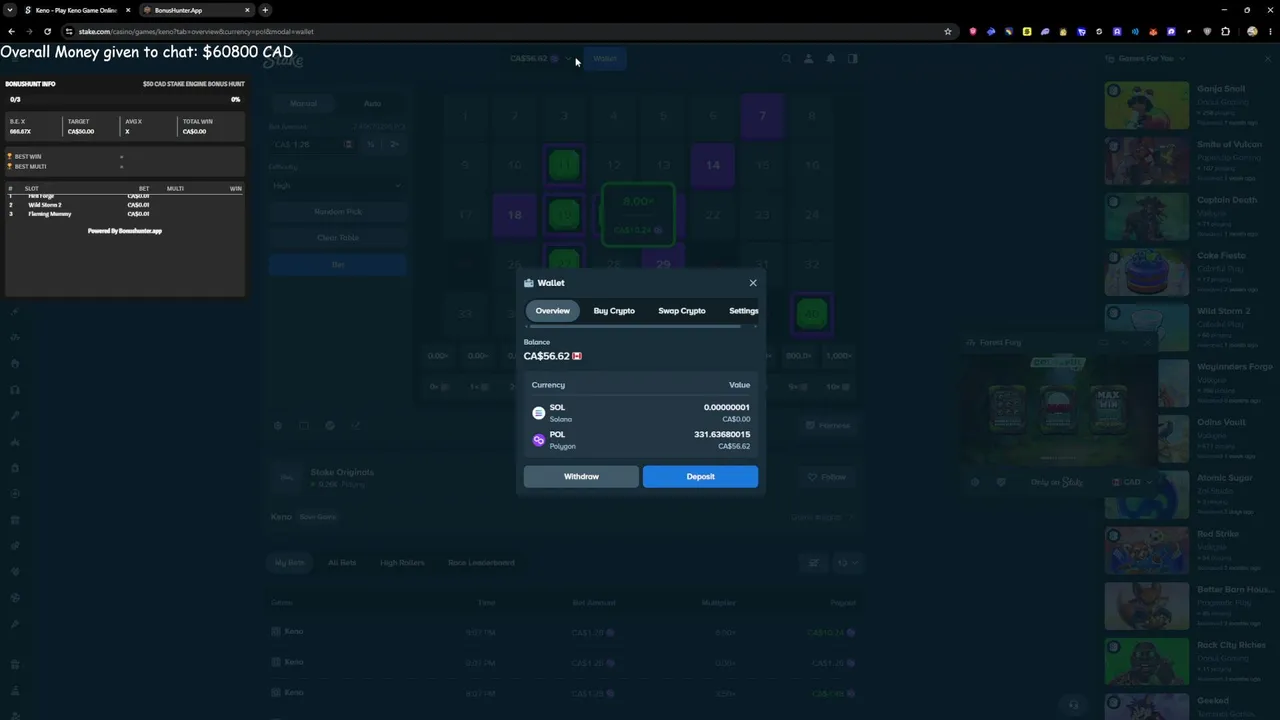Reload the current page
The image size is (1280, 720).
(47, 31)
